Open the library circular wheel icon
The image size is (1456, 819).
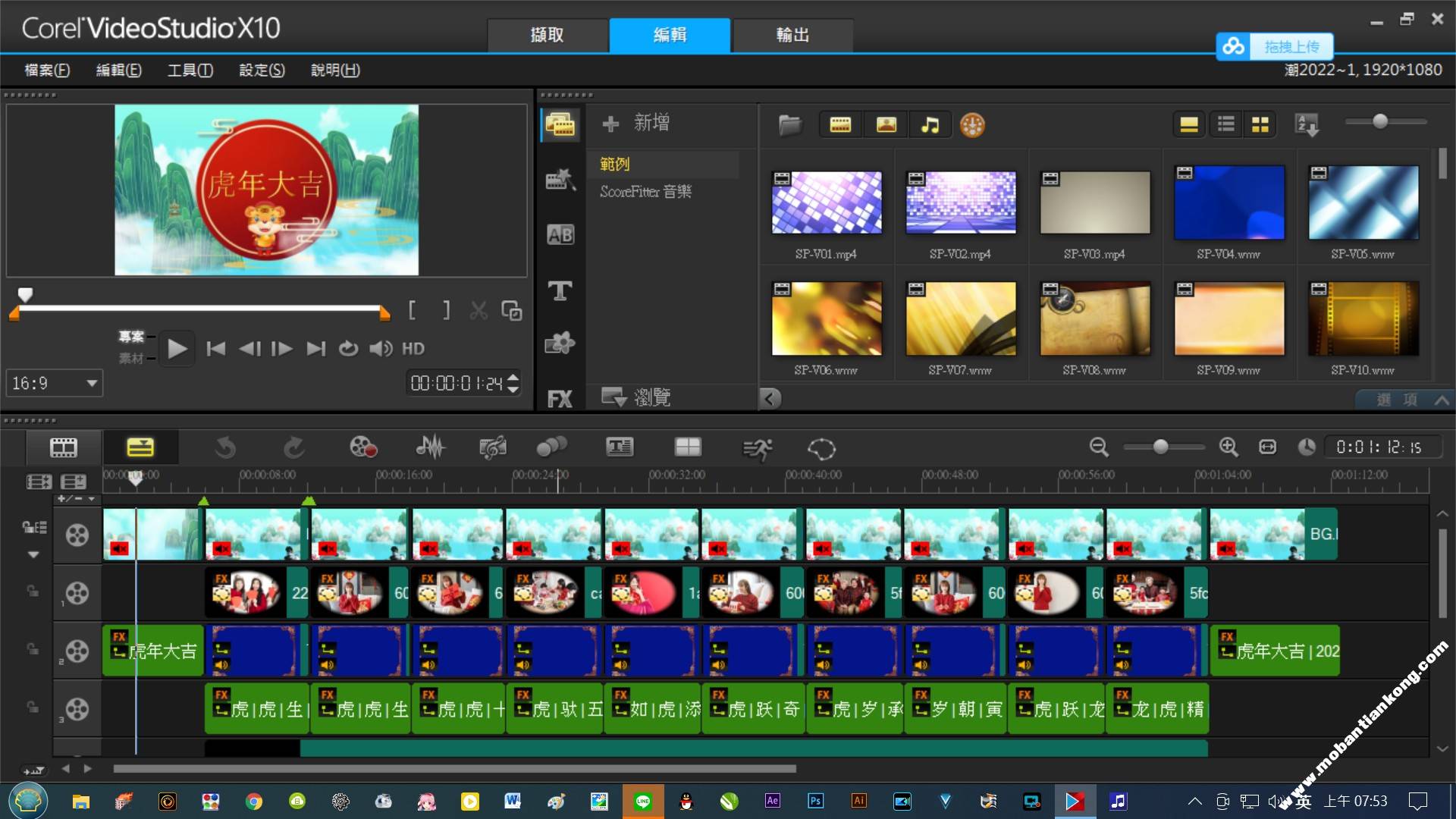coord(972,124)
